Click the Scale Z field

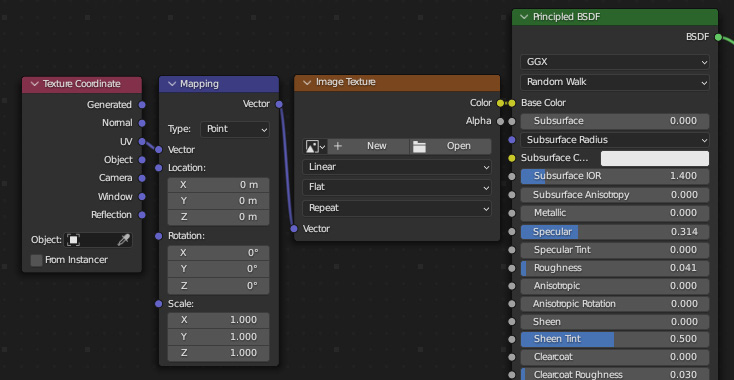click(219, 353)
